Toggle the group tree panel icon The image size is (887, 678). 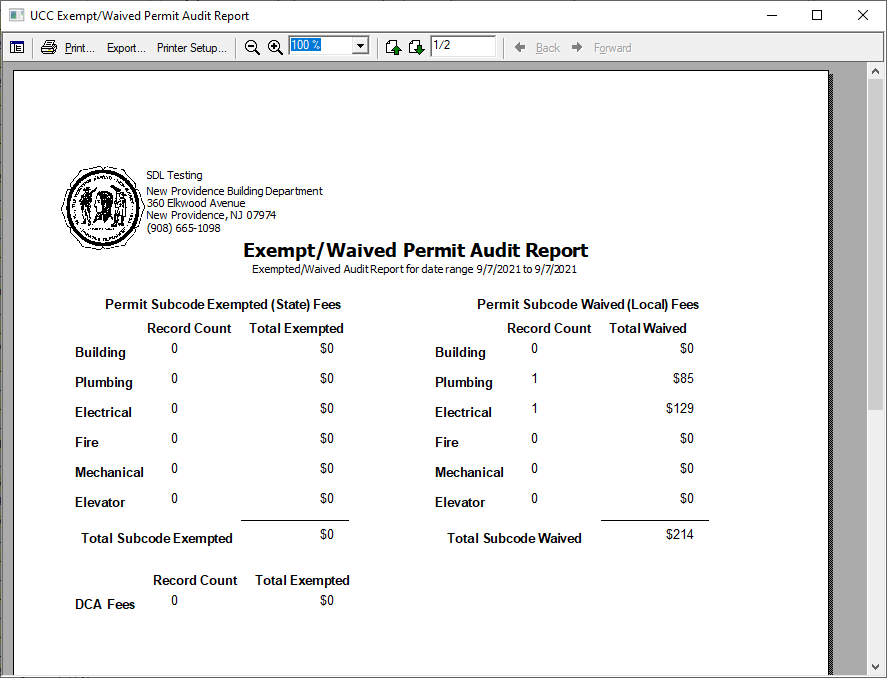click(17, 47)
